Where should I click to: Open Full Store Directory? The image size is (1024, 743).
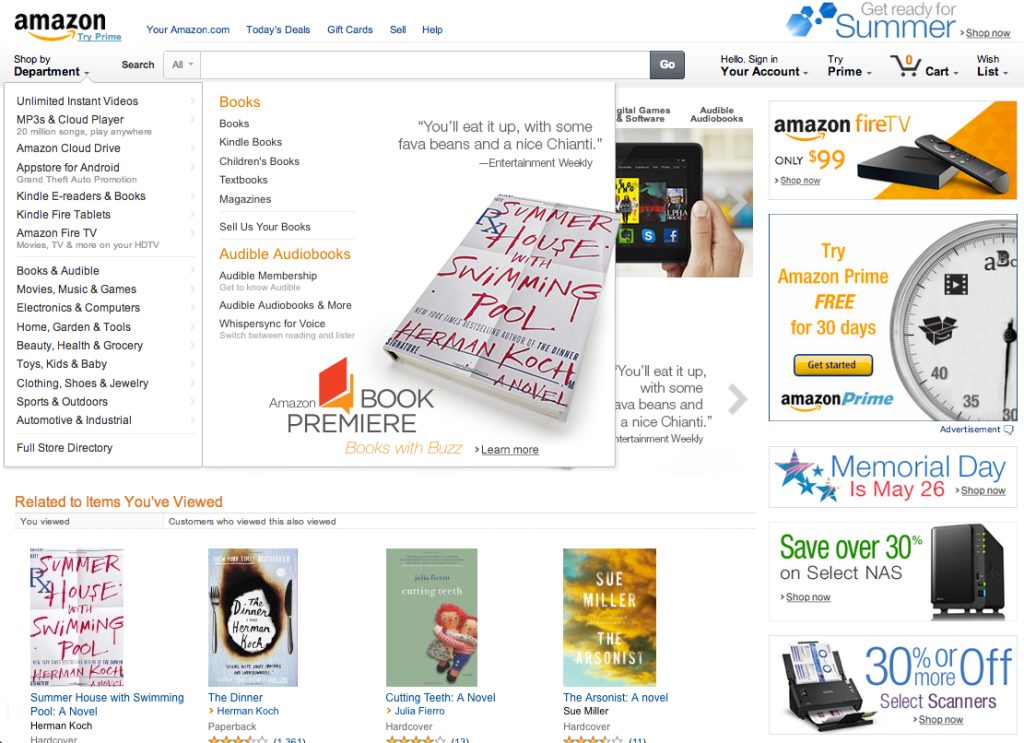pos(65,448)
